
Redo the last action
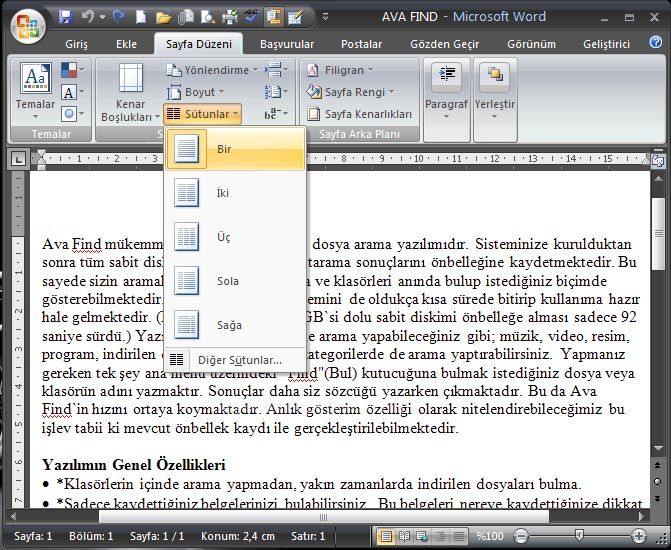[119, 17]
